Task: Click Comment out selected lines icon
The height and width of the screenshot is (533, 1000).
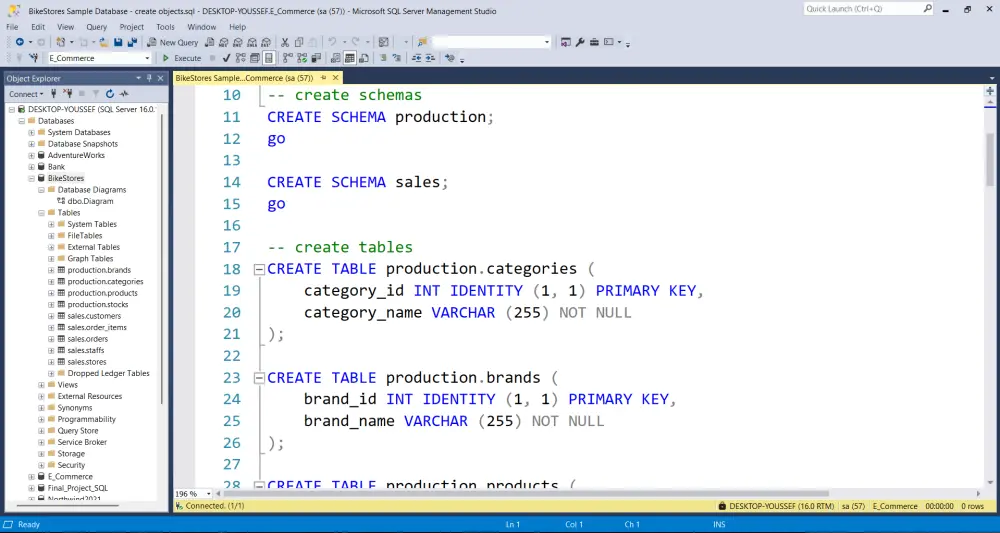Action: click(383, 58)
